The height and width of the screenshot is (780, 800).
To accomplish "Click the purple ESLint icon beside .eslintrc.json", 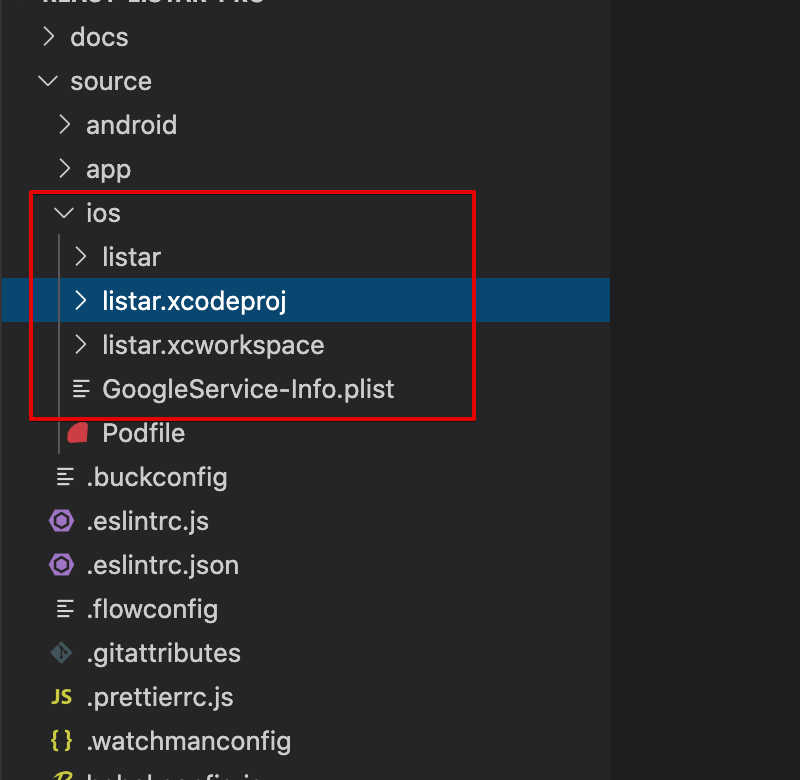I will (62, 565).
